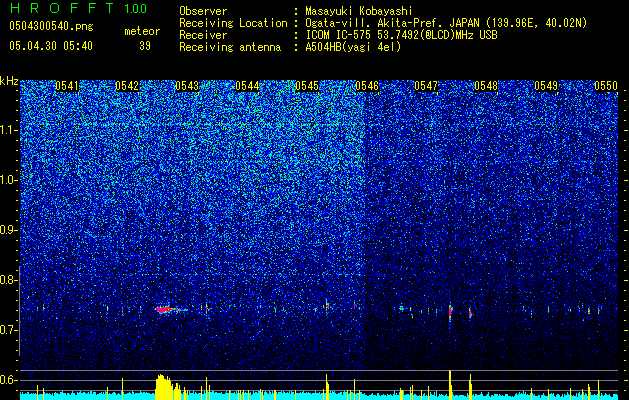
Task: Click the 0.9 kHz axis label
Action: coord(9,230)
